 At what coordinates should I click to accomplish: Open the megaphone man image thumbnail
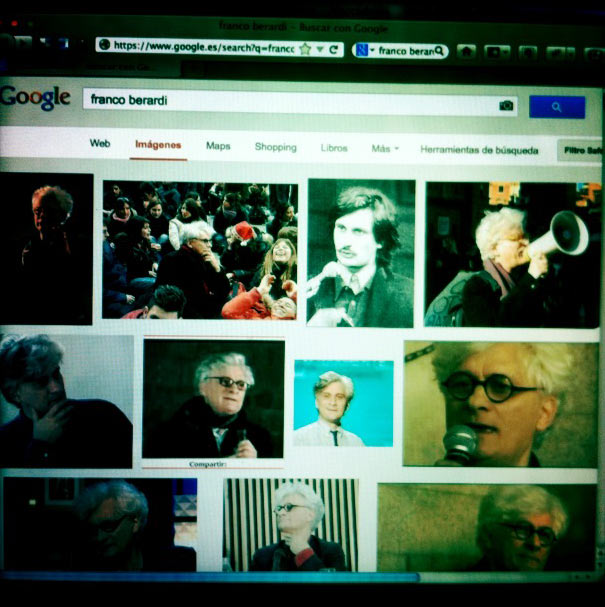coord(510,254)
